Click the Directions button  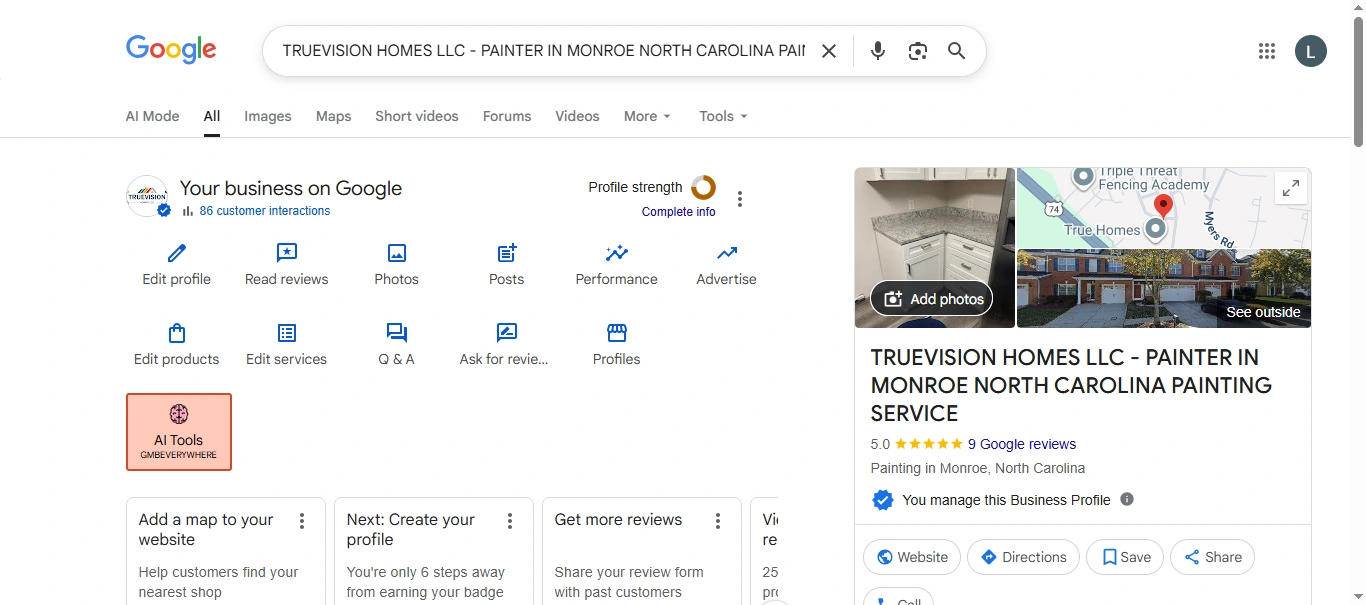[x=1023, y=557]
